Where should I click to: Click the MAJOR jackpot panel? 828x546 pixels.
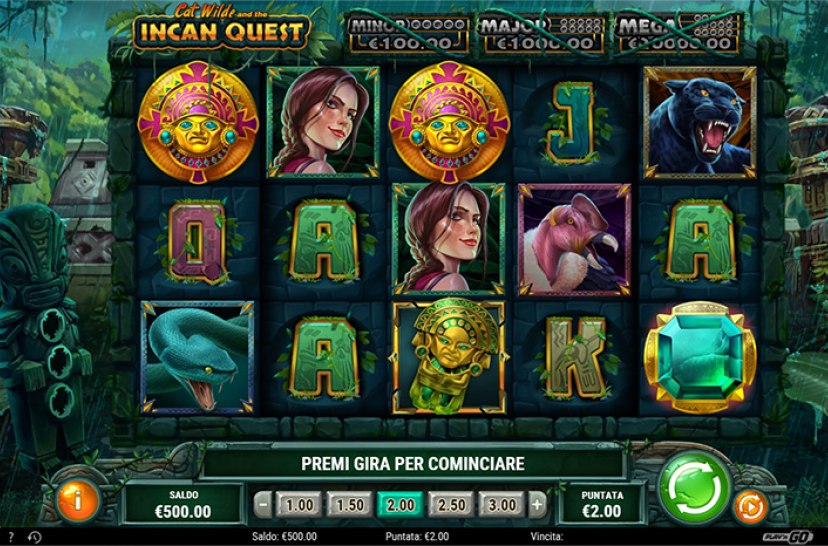(543, 34)
